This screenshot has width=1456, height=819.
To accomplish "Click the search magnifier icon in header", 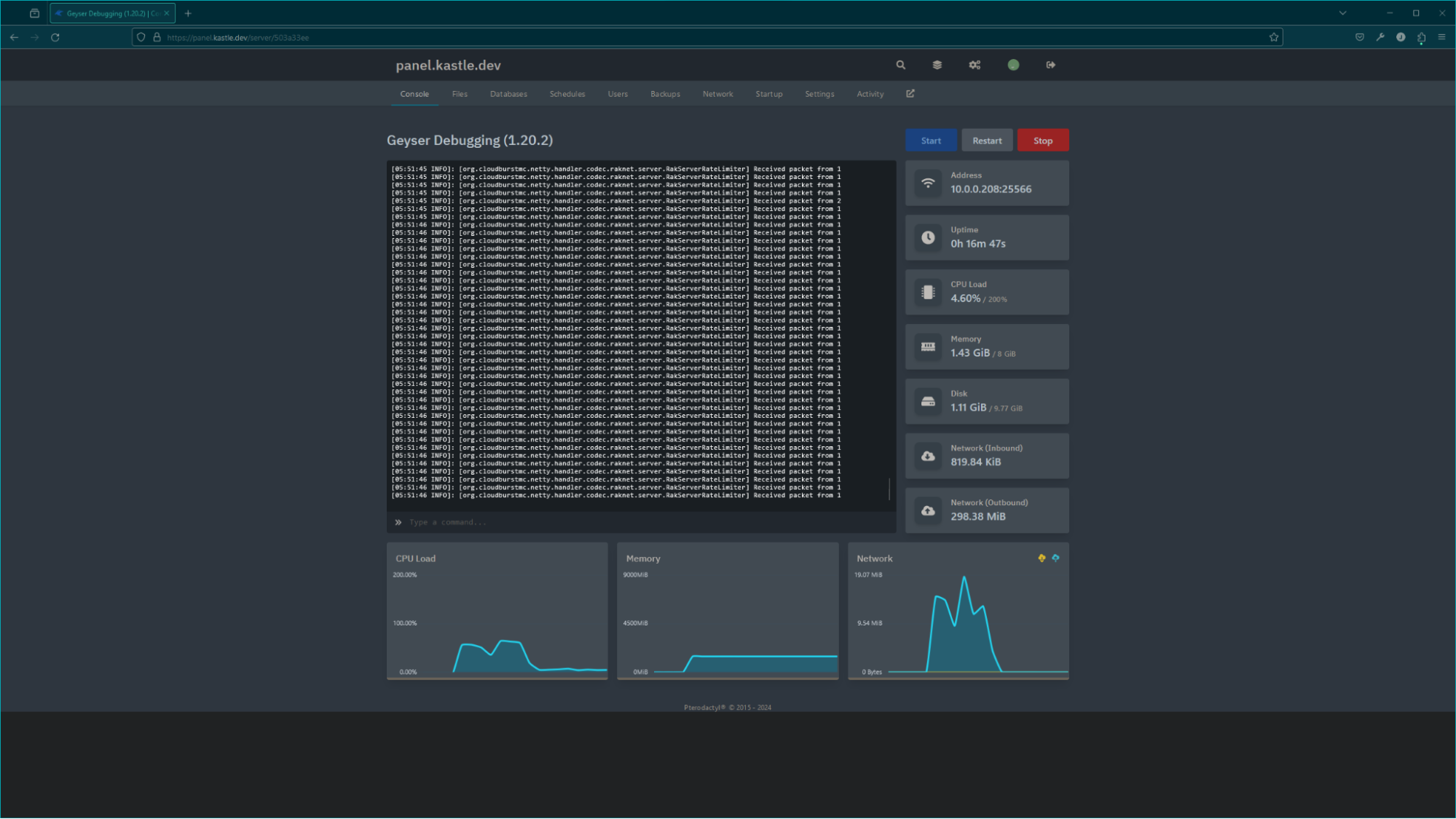I will pos(900,65).
